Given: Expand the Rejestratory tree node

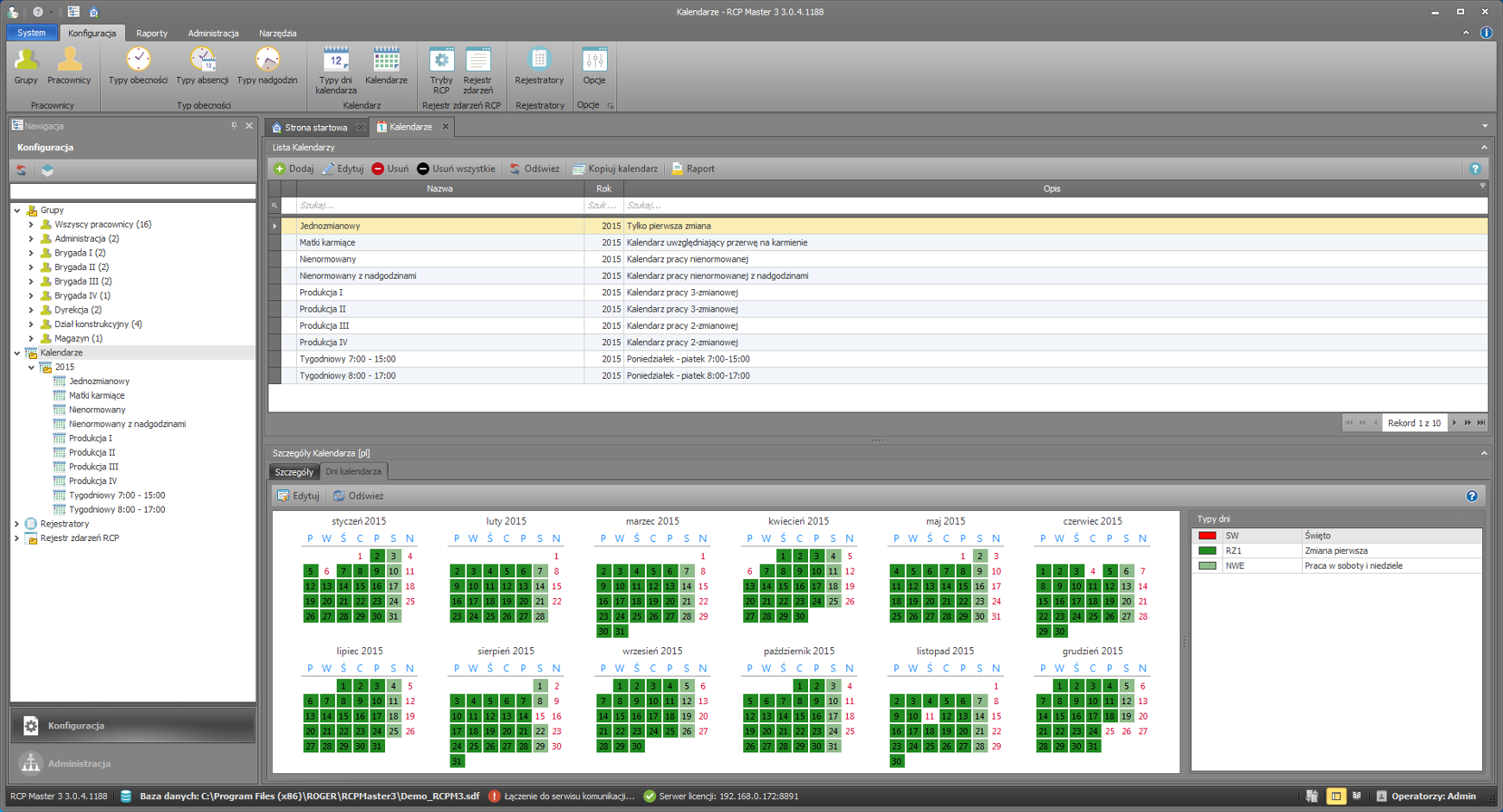Looking at the screenshot, I should (x=17, y=524).
